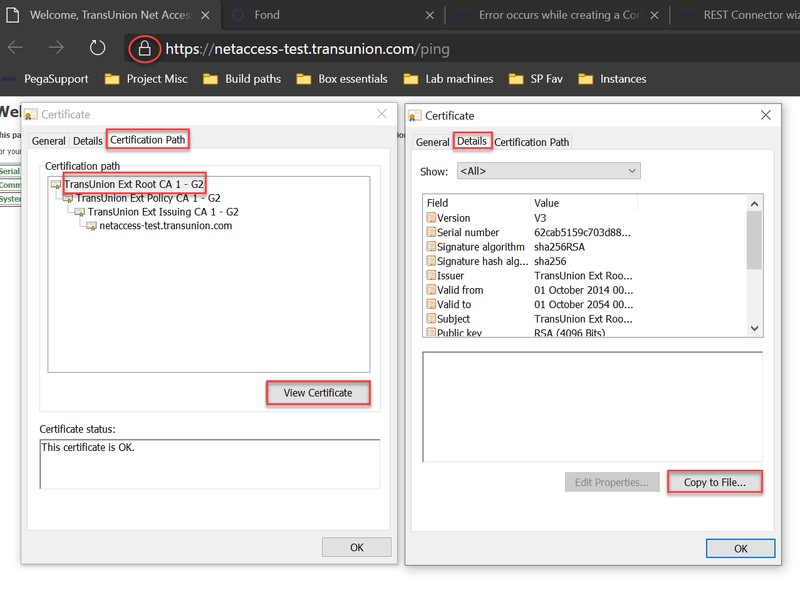This screenshot has height=590, width=800.
Task: Open the Build paths bookmark folder
Action: pyautogui.click(x=242, y=79)
